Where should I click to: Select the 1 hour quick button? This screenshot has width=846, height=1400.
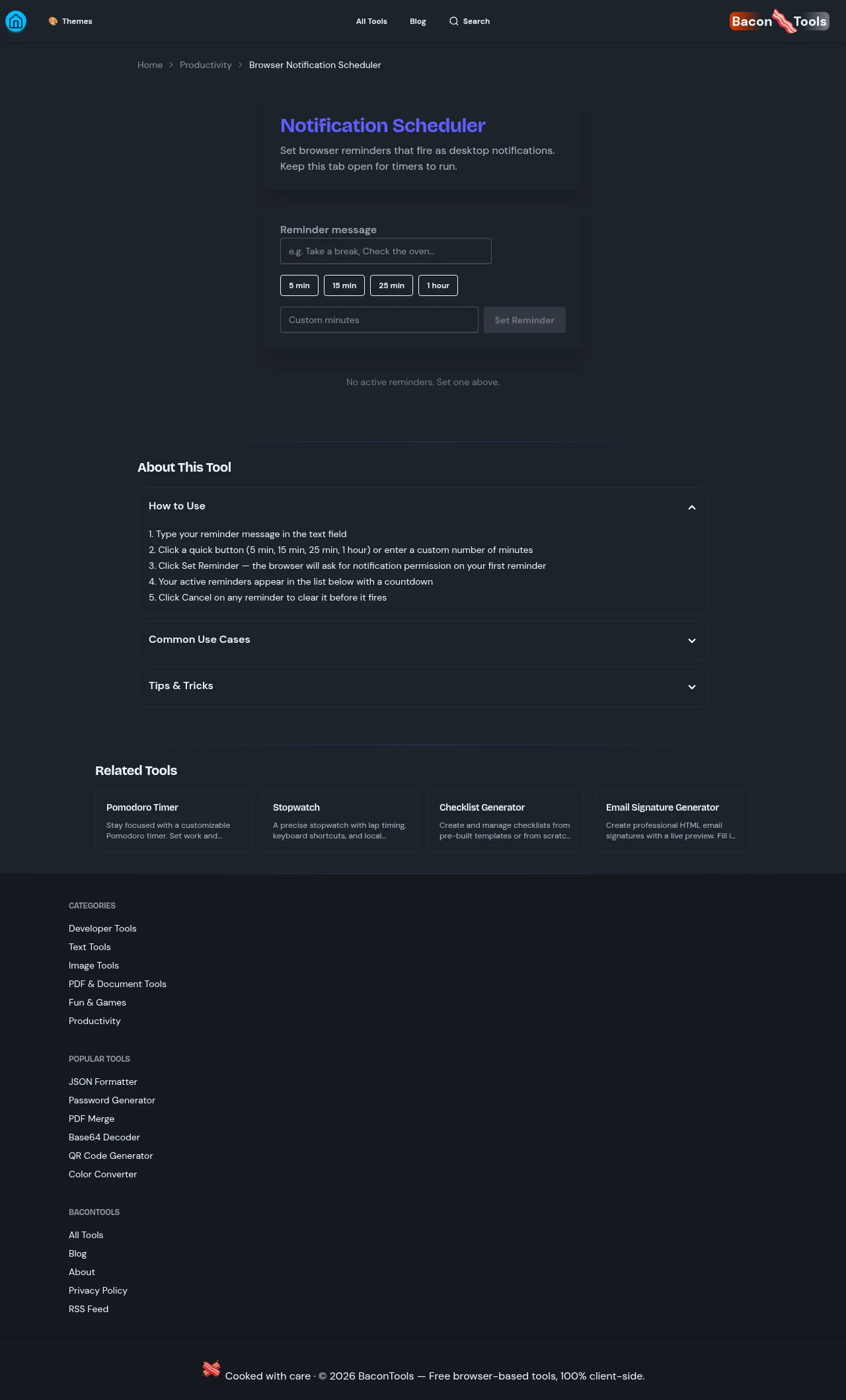pos(438,285)
